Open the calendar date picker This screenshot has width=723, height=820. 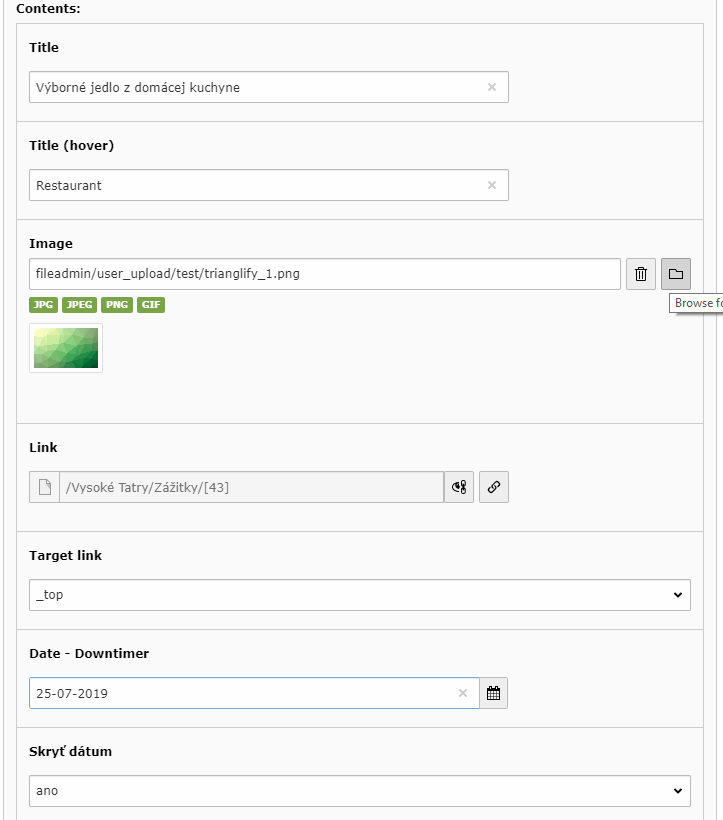coord(493,693)
